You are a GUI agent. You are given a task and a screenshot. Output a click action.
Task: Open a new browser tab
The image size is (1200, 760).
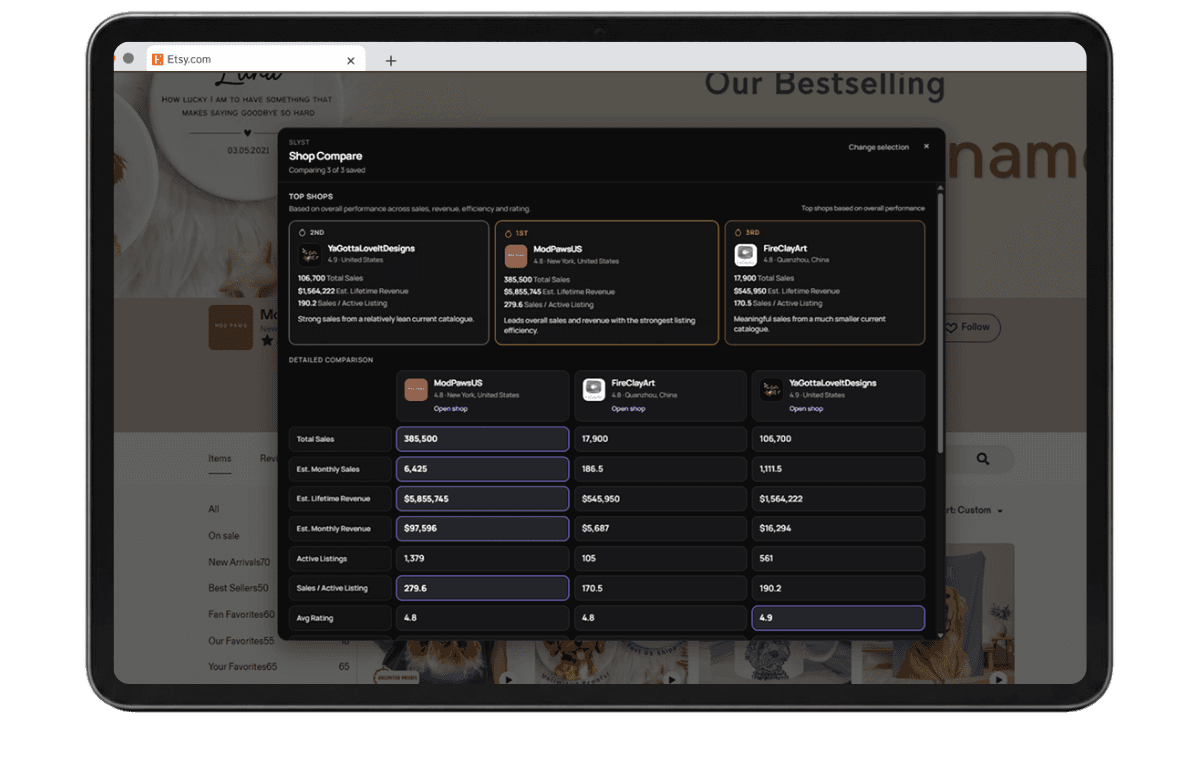click(391, 60)
